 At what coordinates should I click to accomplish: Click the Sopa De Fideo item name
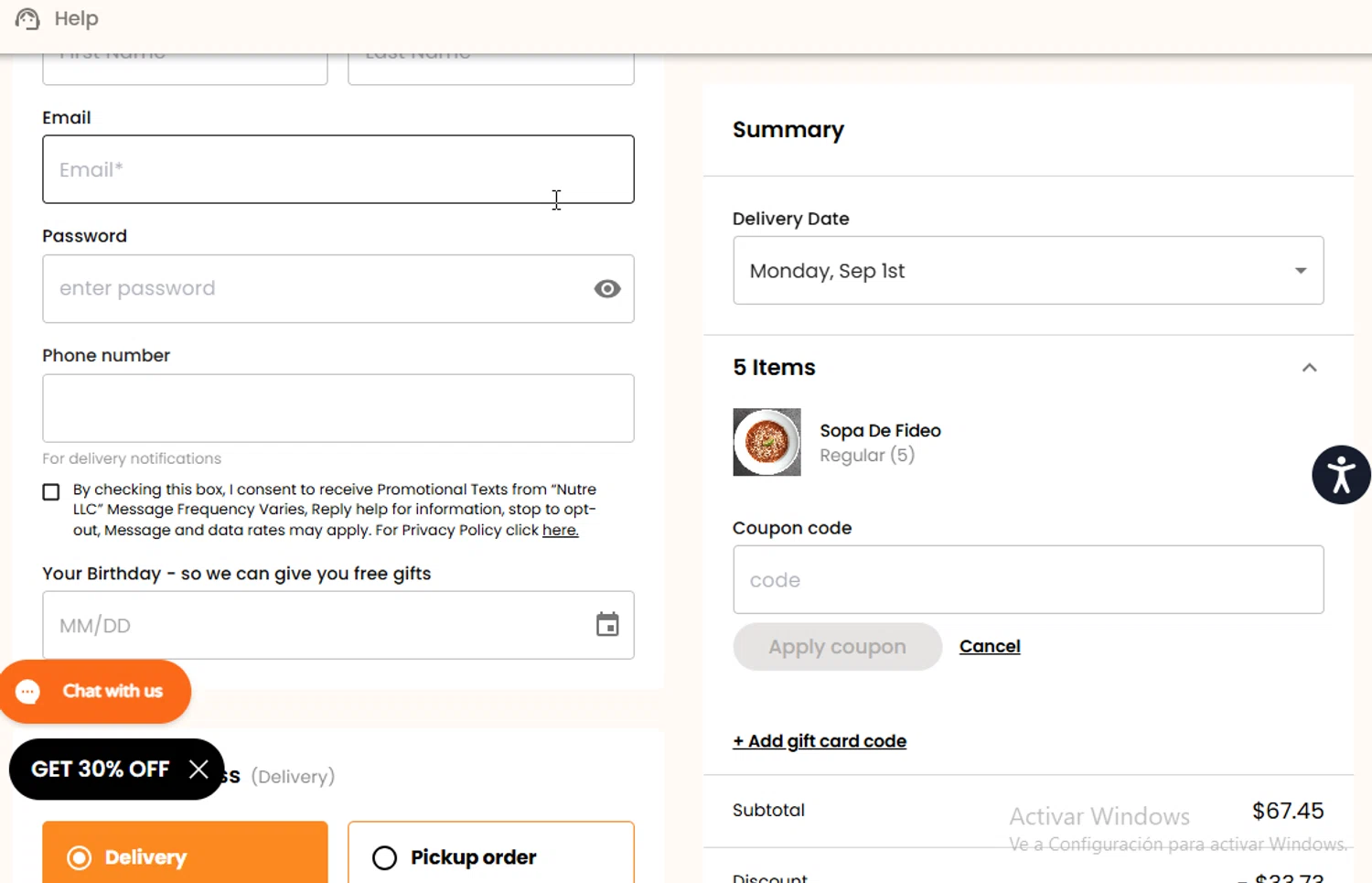(880, 430)
